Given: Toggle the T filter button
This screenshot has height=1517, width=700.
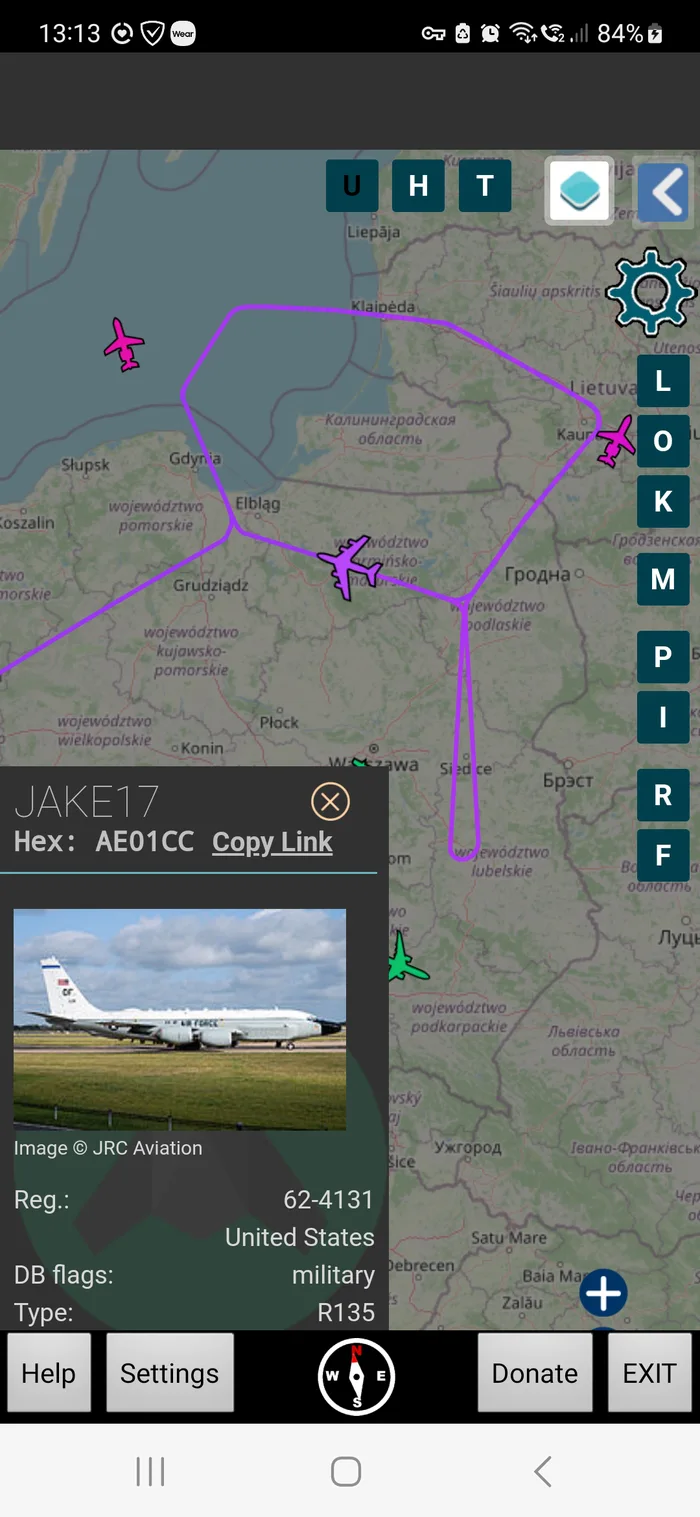Looking at the screenshot, I should [x=485, y=186].
